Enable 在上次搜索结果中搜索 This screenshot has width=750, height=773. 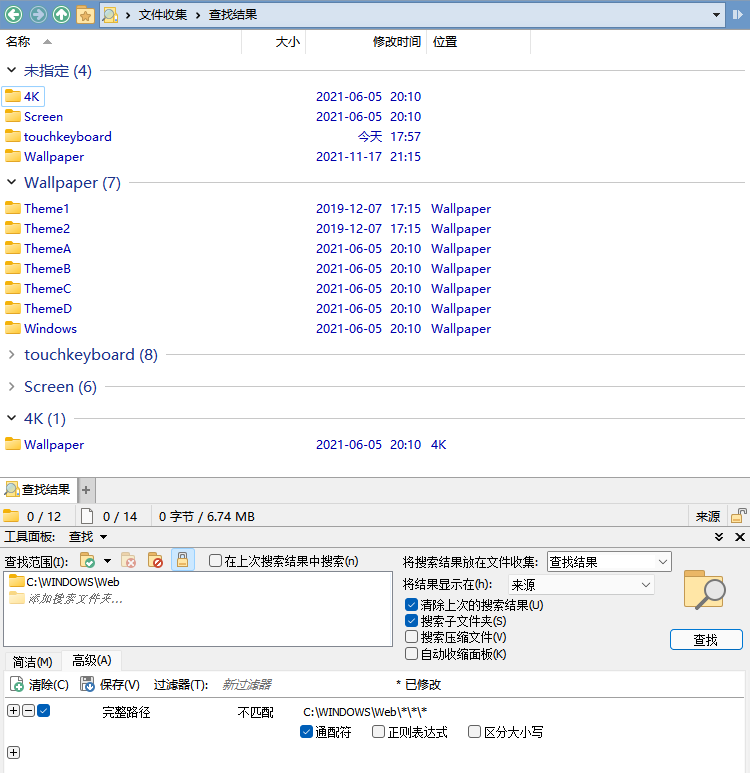[x=215, y=561]
